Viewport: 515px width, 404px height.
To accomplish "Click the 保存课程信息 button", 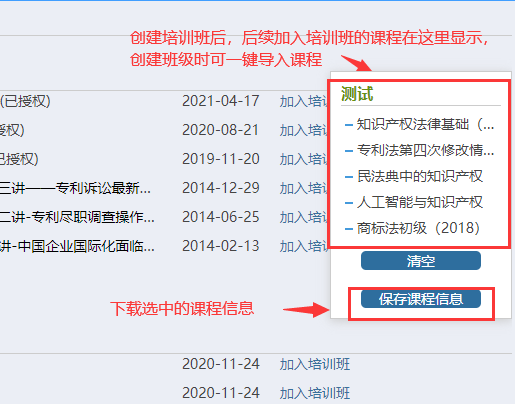I will 421,299.
